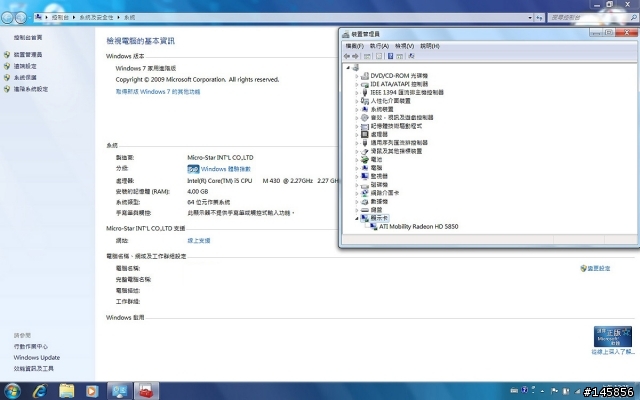The image size is (640, 400).
Task: Click 系統及安全性 in the address breadcrumb
Action: pyautogui.click(x=96, y=18)
